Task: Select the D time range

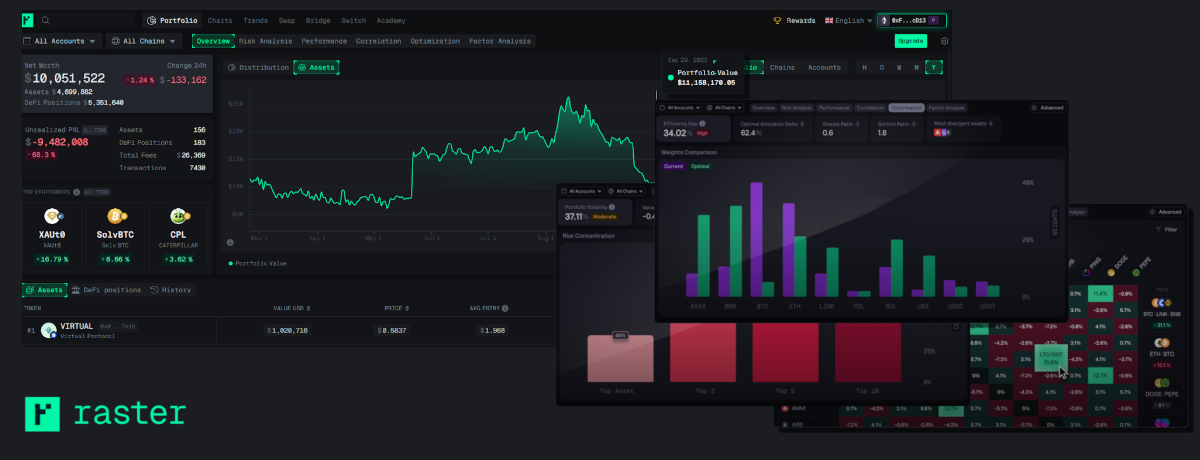Action: pyautogui.click(x=882, y=67)
